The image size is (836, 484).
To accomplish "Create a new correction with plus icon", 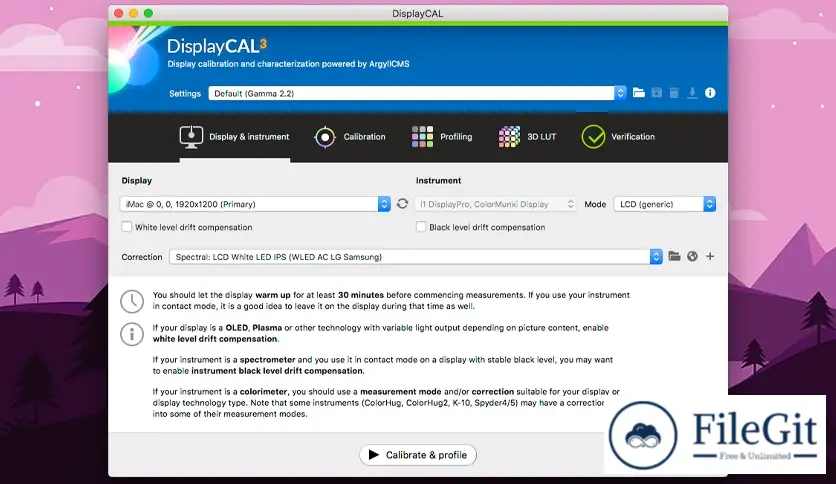I will [x=710, y=256].
